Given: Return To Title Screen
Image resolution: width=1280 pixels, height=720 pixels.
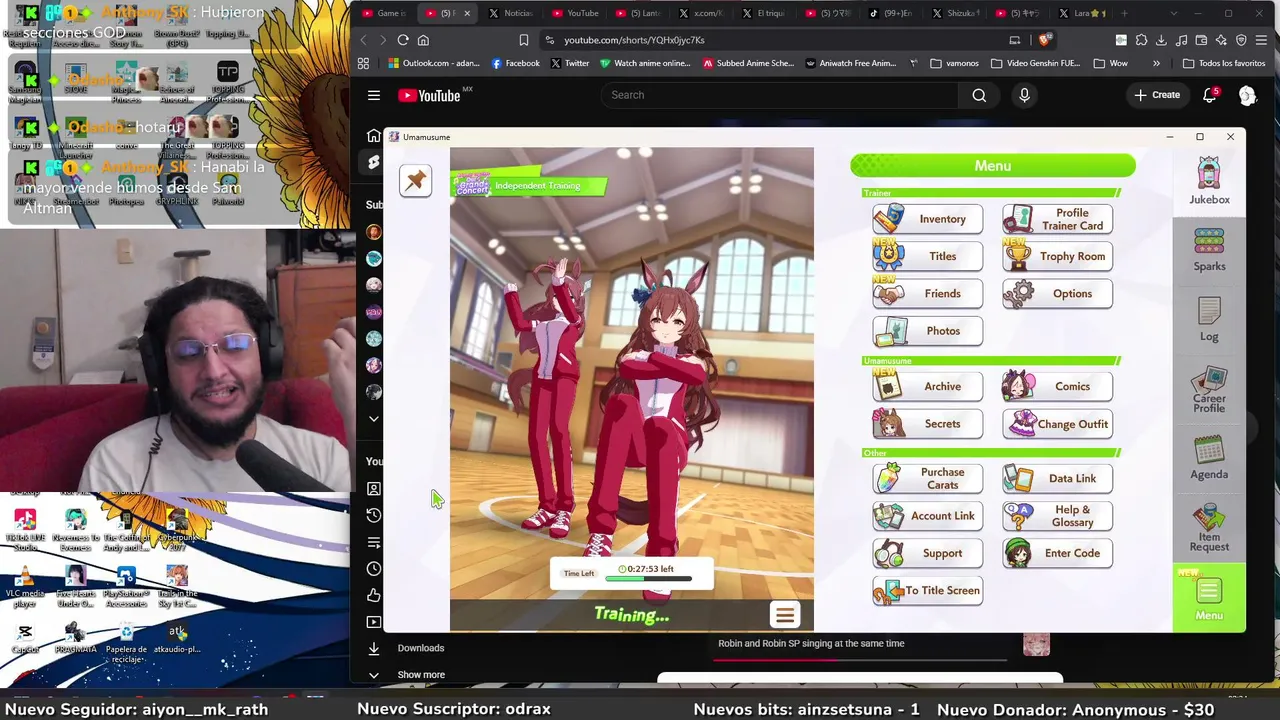Looking at the screenshot, I should pos(927,591).
